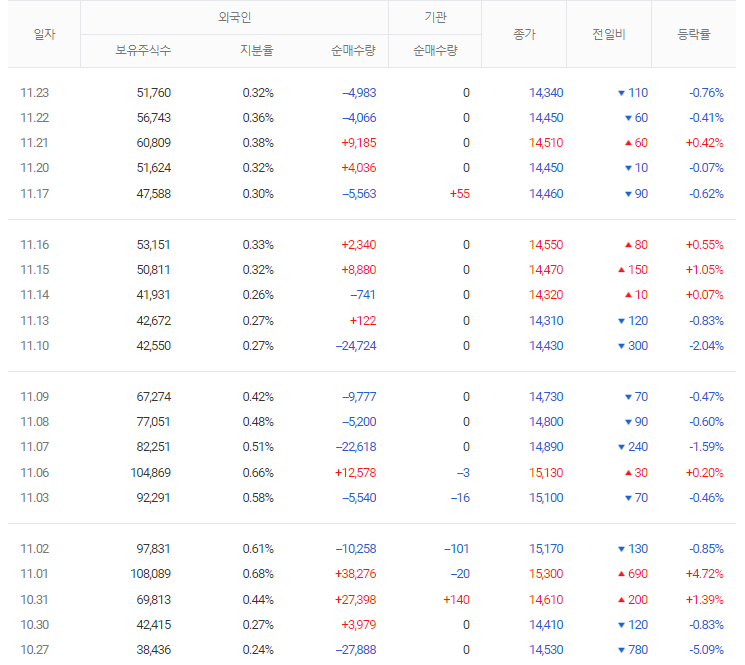
Task: Click the +1.05% change rate
Action: point(705,270)
